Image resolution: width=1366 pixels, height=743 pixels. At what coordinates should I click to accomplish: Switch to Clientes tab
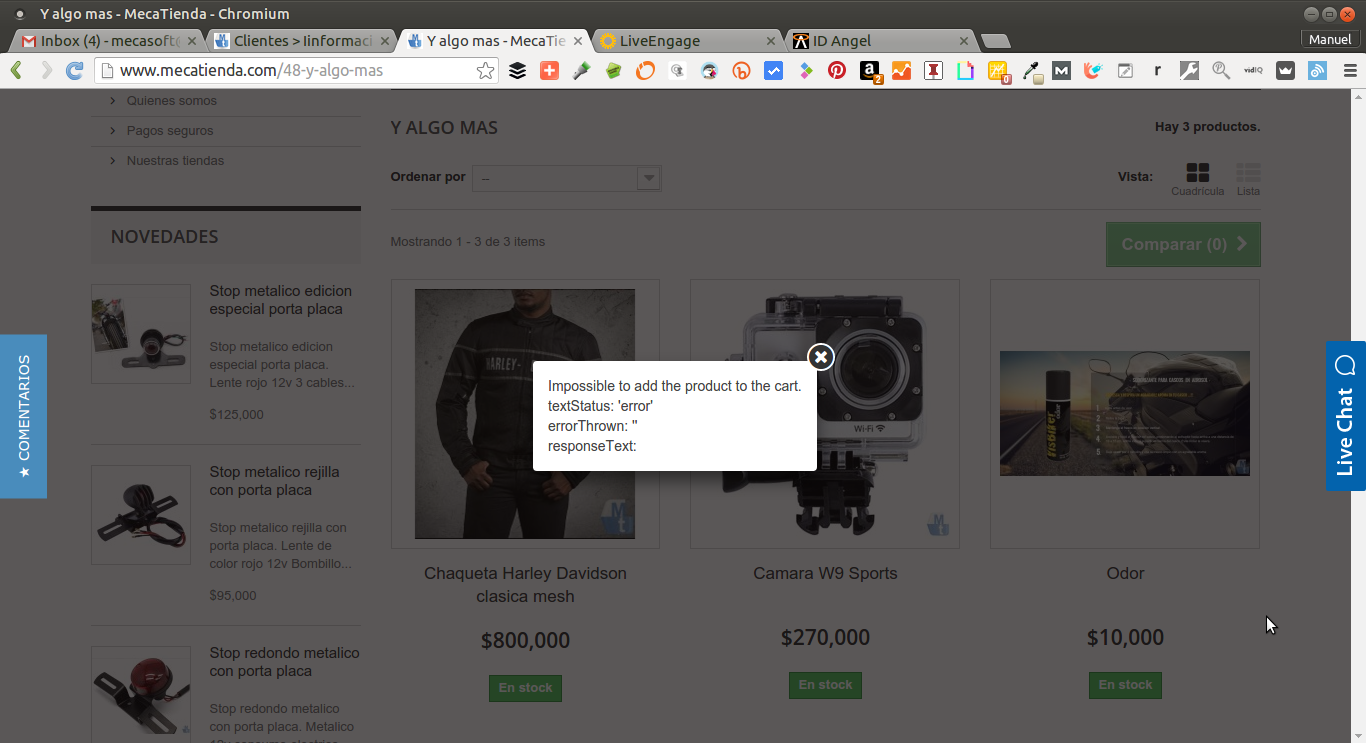point(300,41)
